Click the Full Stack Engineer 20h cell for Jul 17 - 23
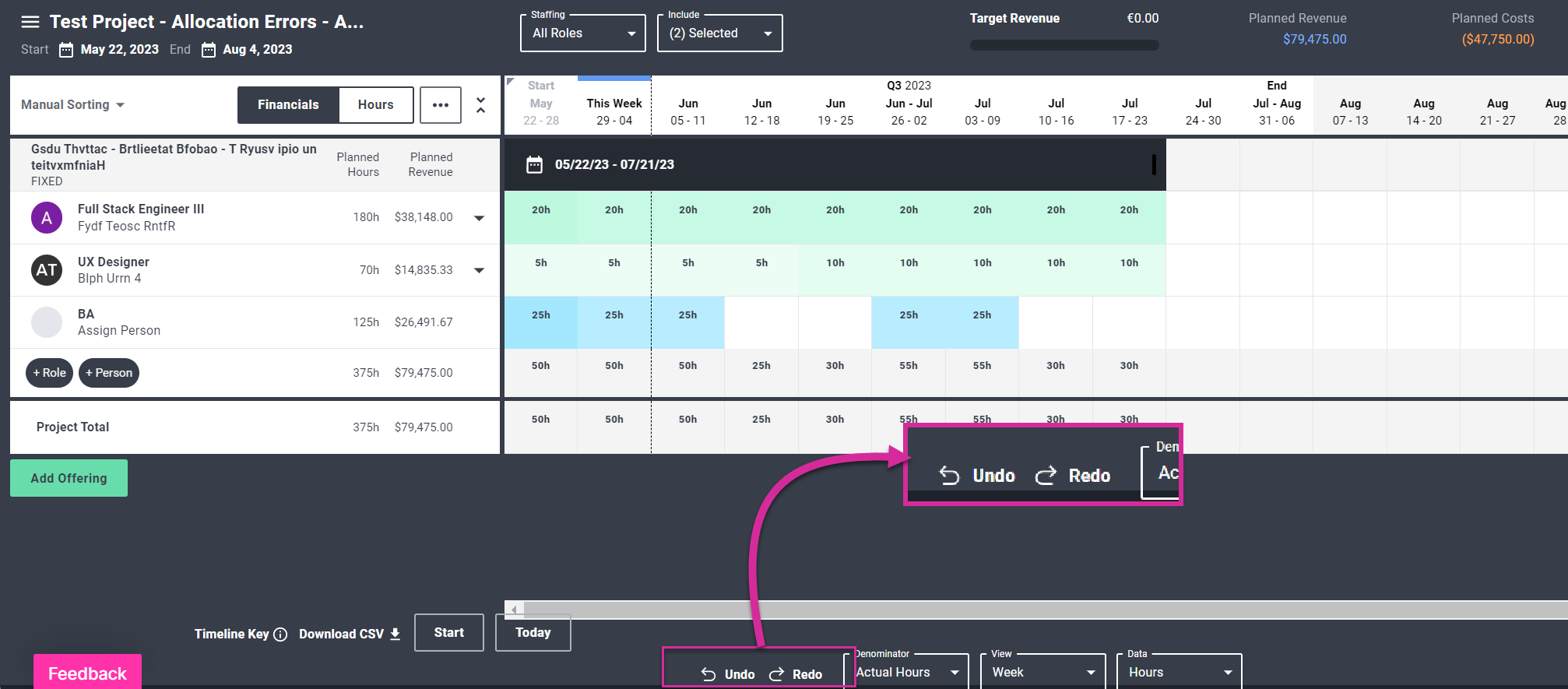1568x689 pixels. pyautogui.click(x=1130, y=218)
